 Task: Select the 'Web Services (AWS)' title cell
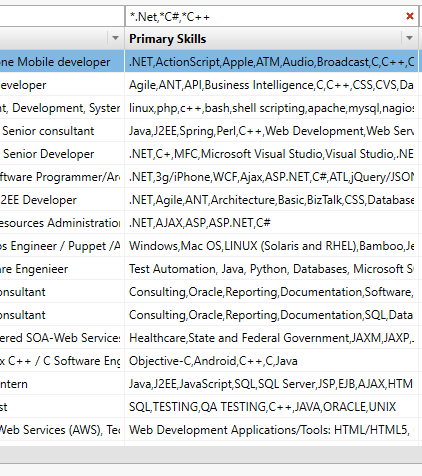pyautogui.click(x=62, y=430)
